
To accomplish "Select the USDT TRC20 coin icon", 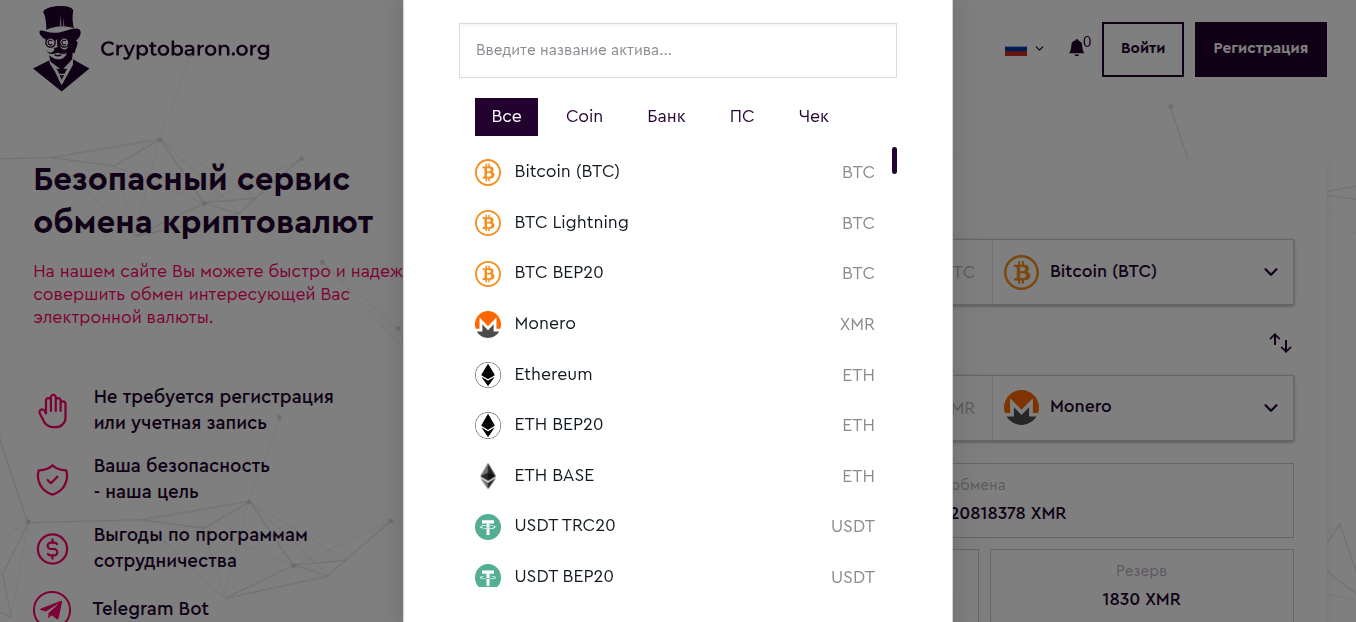I will (x=487, y=525).
